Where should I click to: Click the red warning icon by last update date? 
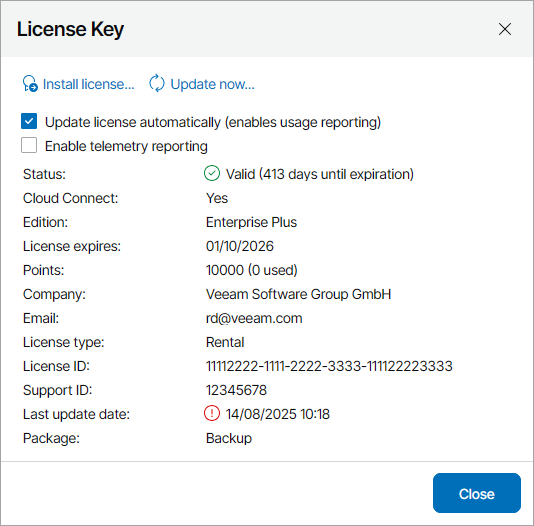pos(212,413)
